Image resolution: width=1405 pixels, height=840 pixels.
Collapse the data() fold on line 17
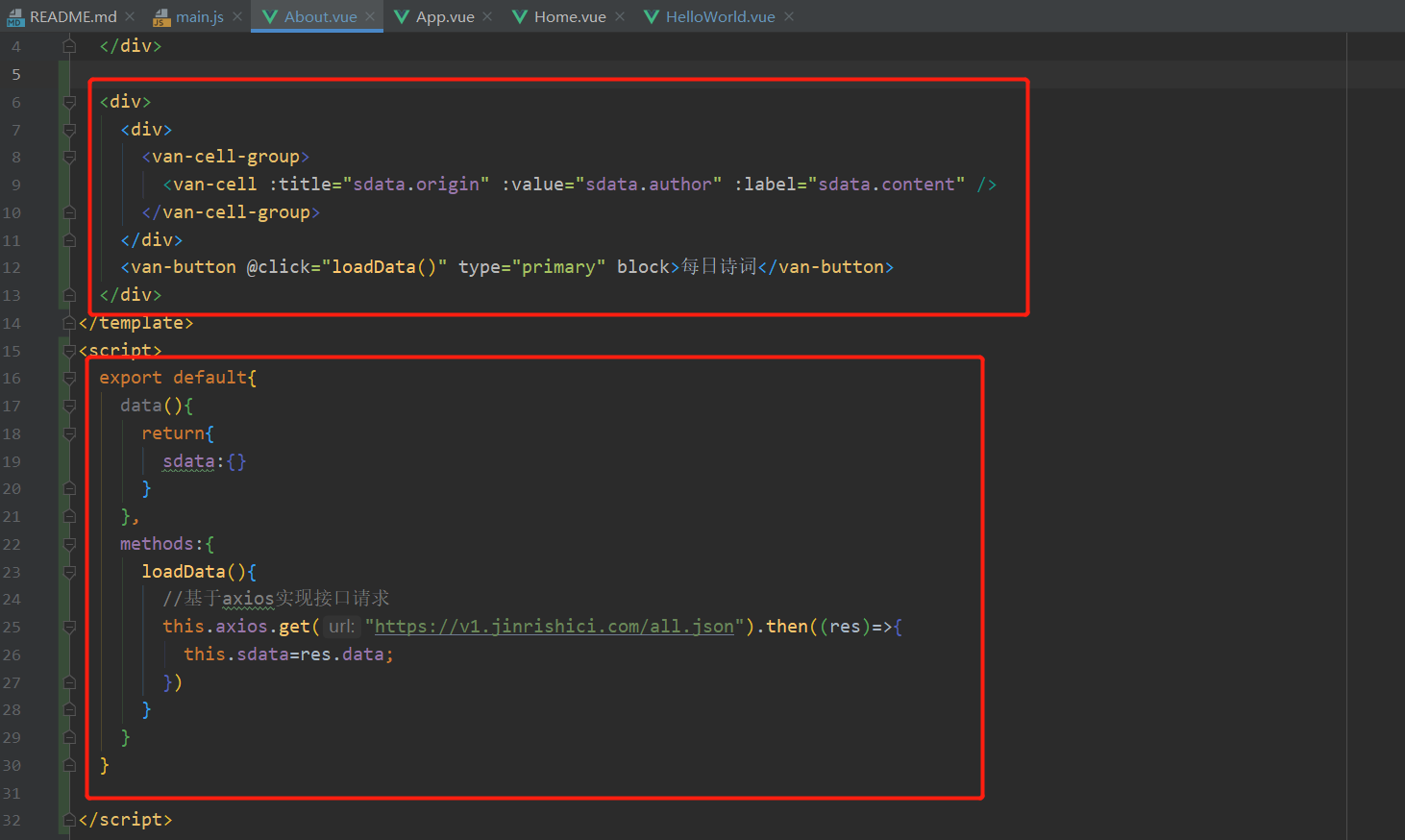tap(69, 407)
